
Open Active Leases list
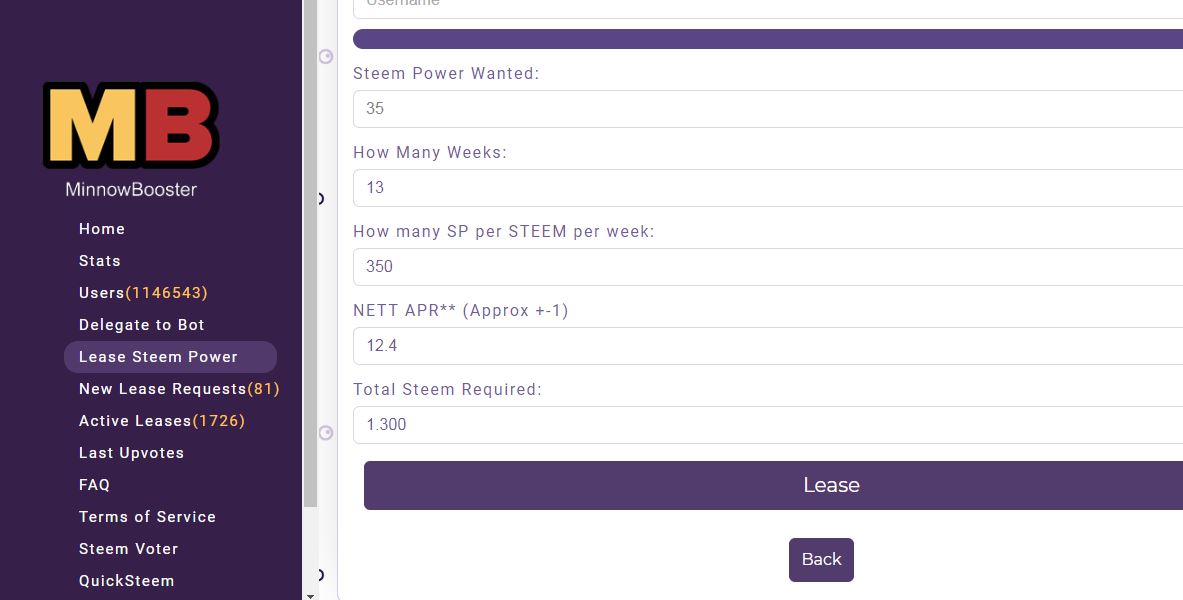pyautogui.click(x=162, y=420)
